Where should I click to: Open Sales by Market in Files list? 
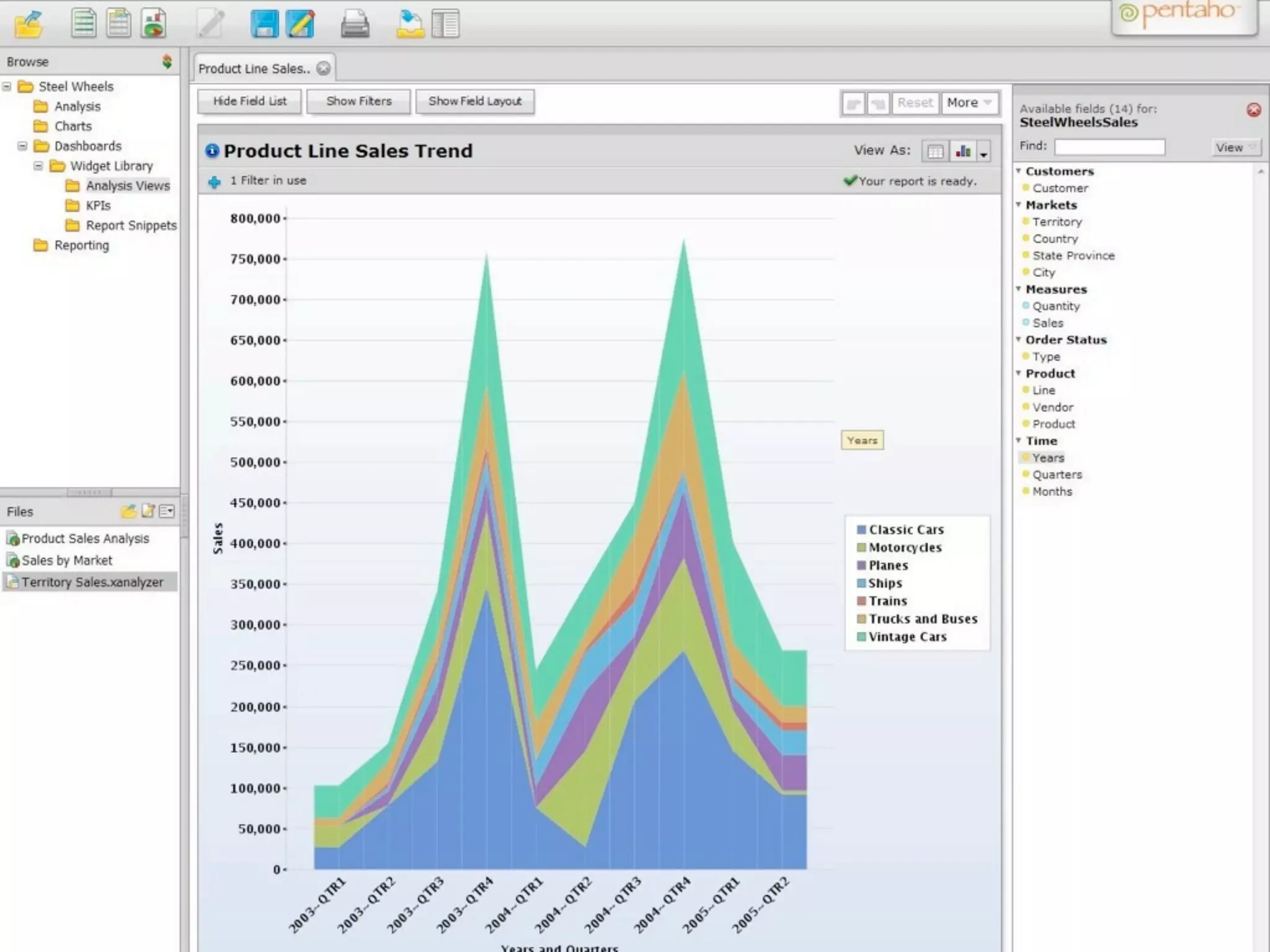click(x=67, y=560)
